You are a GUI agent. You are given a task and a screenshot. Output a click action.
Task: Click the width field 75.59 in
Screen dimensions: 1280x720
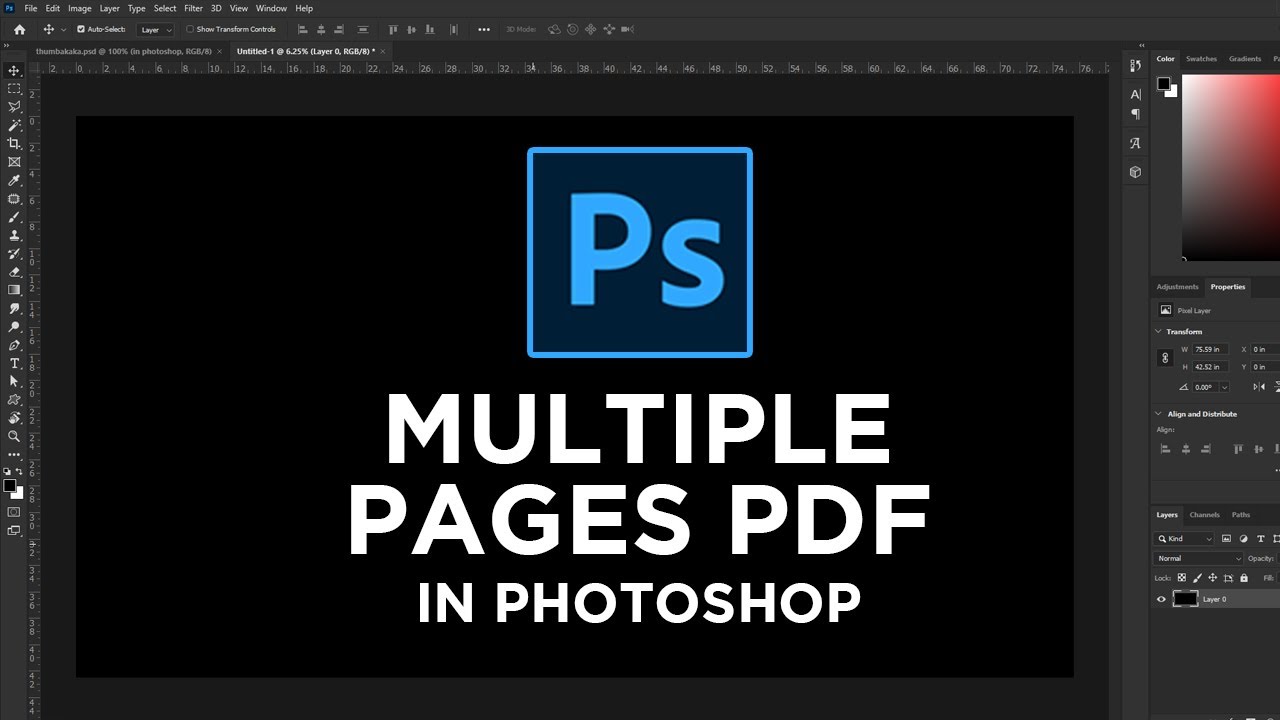1210,349
